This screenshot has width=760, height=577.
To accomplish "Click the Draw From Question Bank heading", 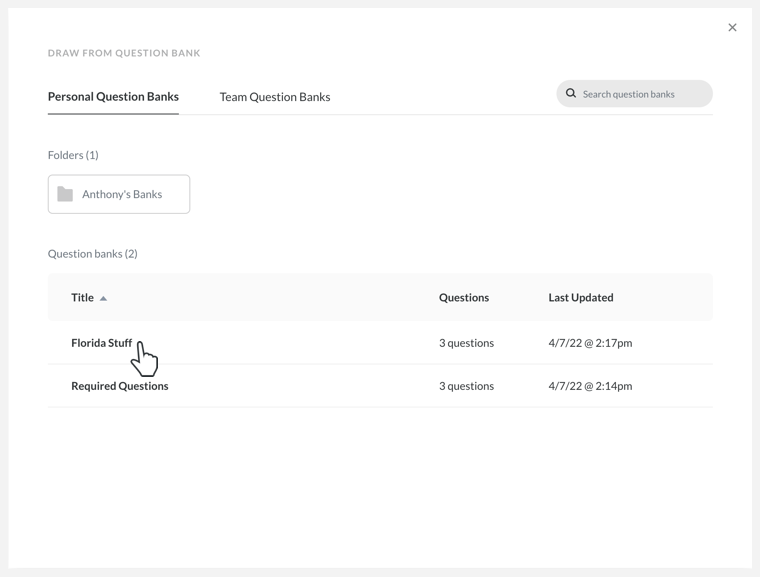I will click(x=124, y=53).
